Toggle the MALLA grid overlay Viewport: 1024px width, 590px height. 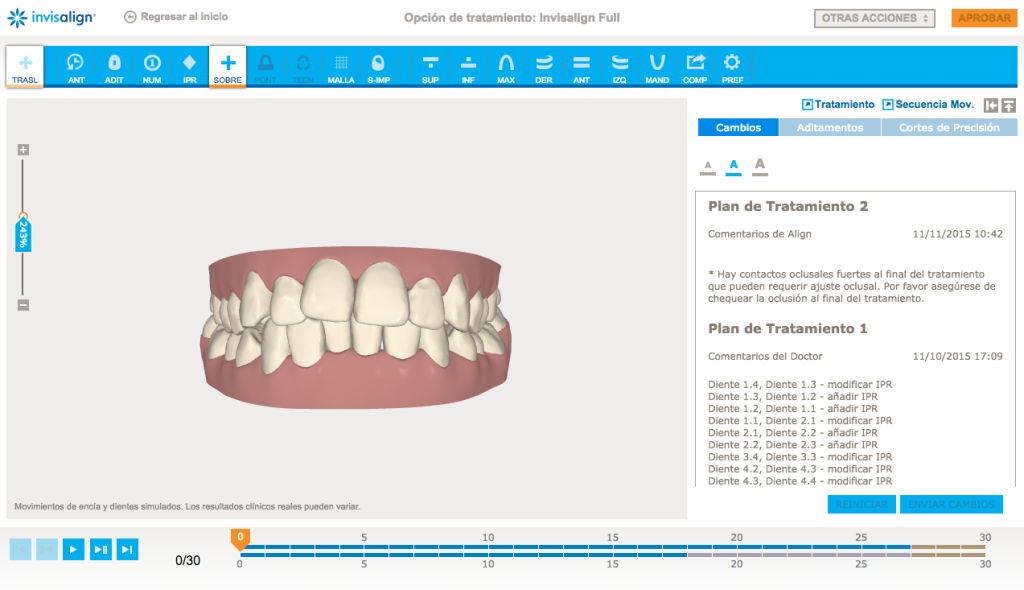tap(341, 67)
